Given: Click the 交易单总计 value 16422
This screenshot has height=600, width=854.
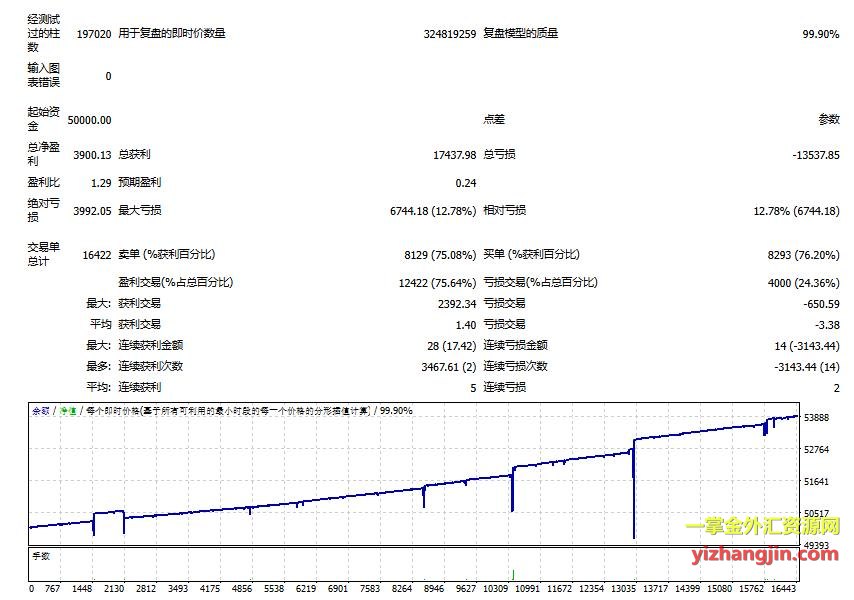Looking at the screenshot, I should click(x=96, y=256).
